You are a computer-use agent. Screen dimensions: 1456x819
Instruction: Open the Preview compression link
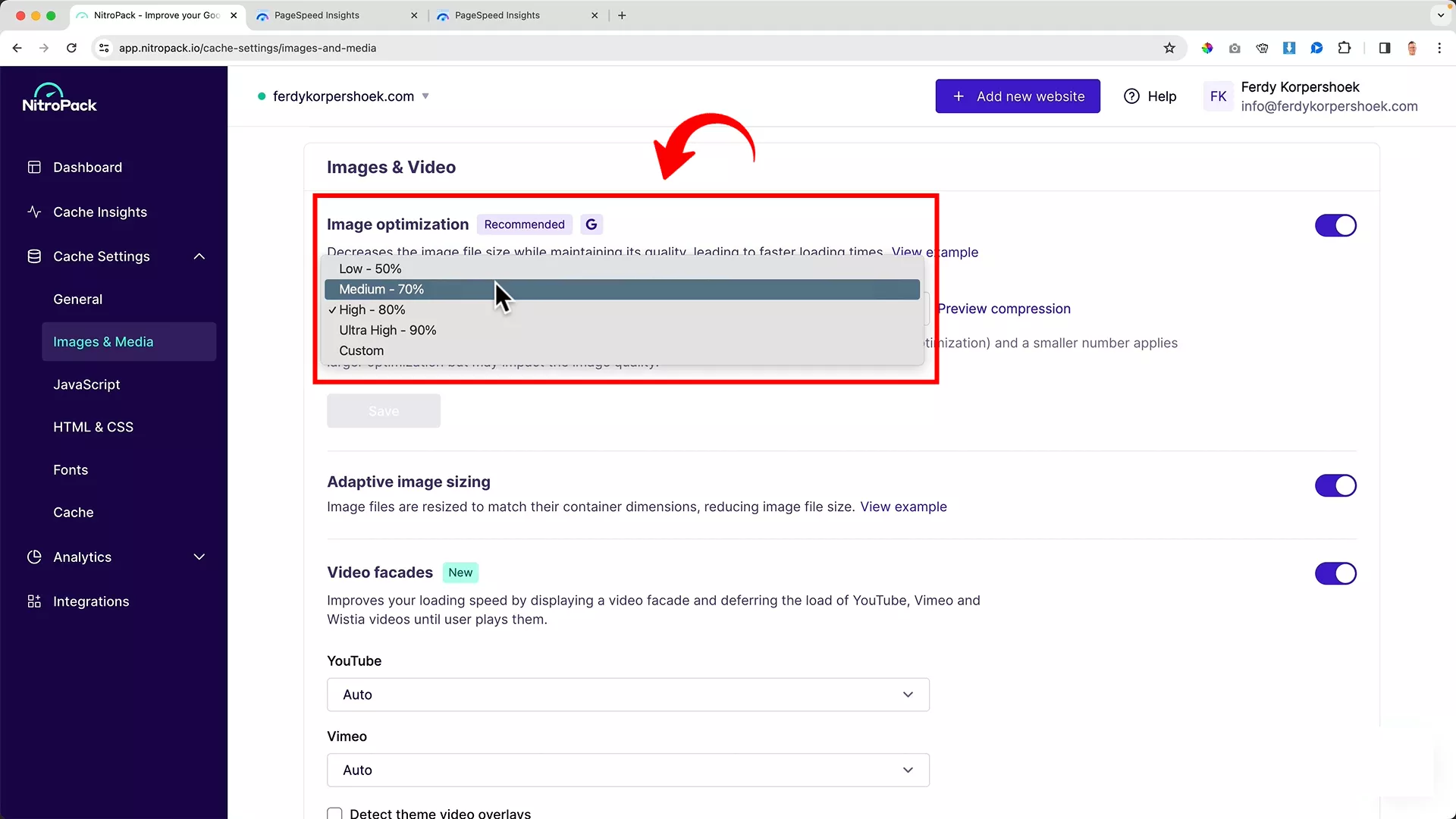(x=1004, y=309)
